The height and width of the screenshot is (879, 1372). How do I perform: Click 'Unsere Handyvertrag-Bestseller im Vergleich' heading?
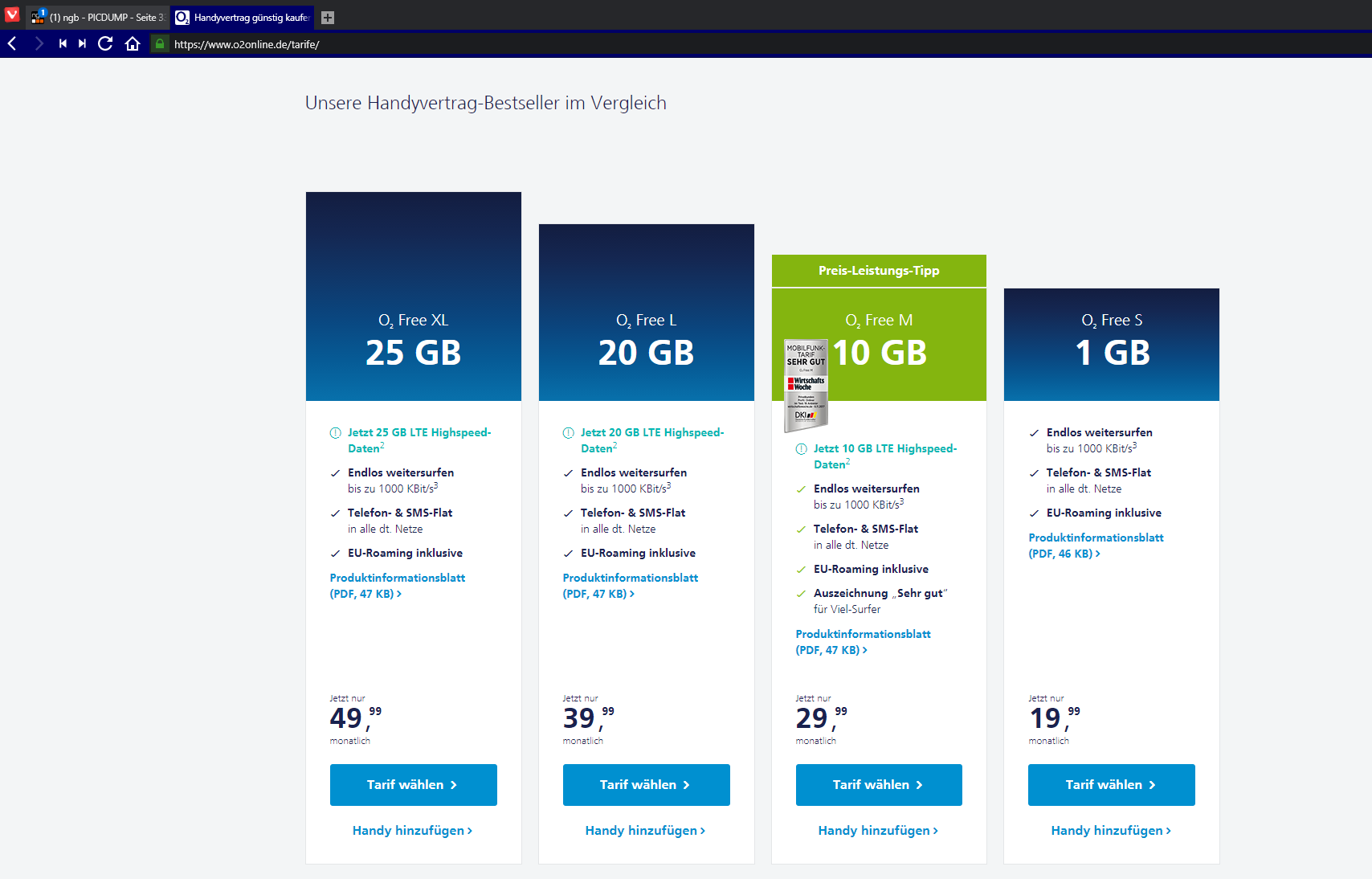[x=486, y=103]
